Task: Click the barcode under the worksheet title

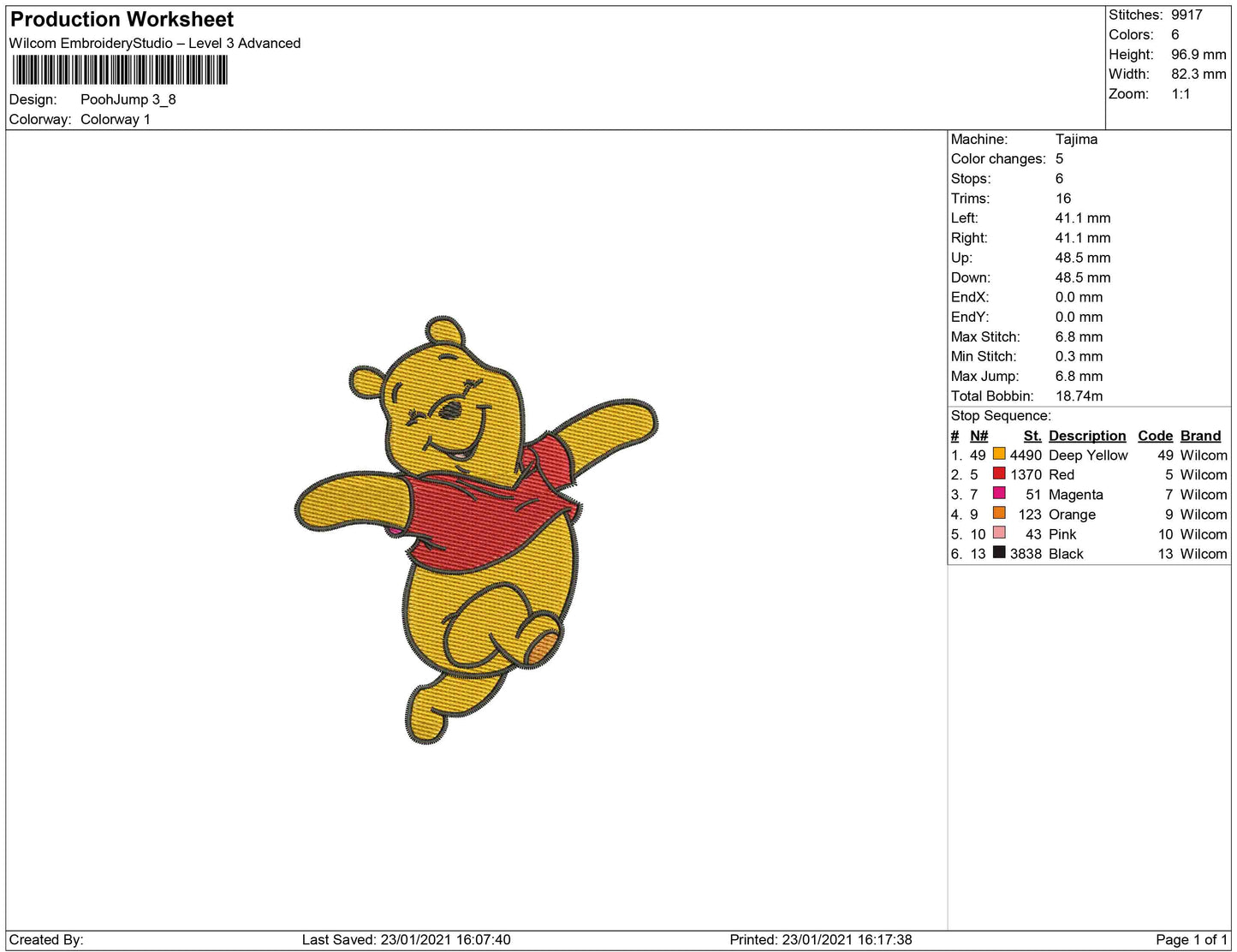Action: pyautogui.click(x=120, y=70)
